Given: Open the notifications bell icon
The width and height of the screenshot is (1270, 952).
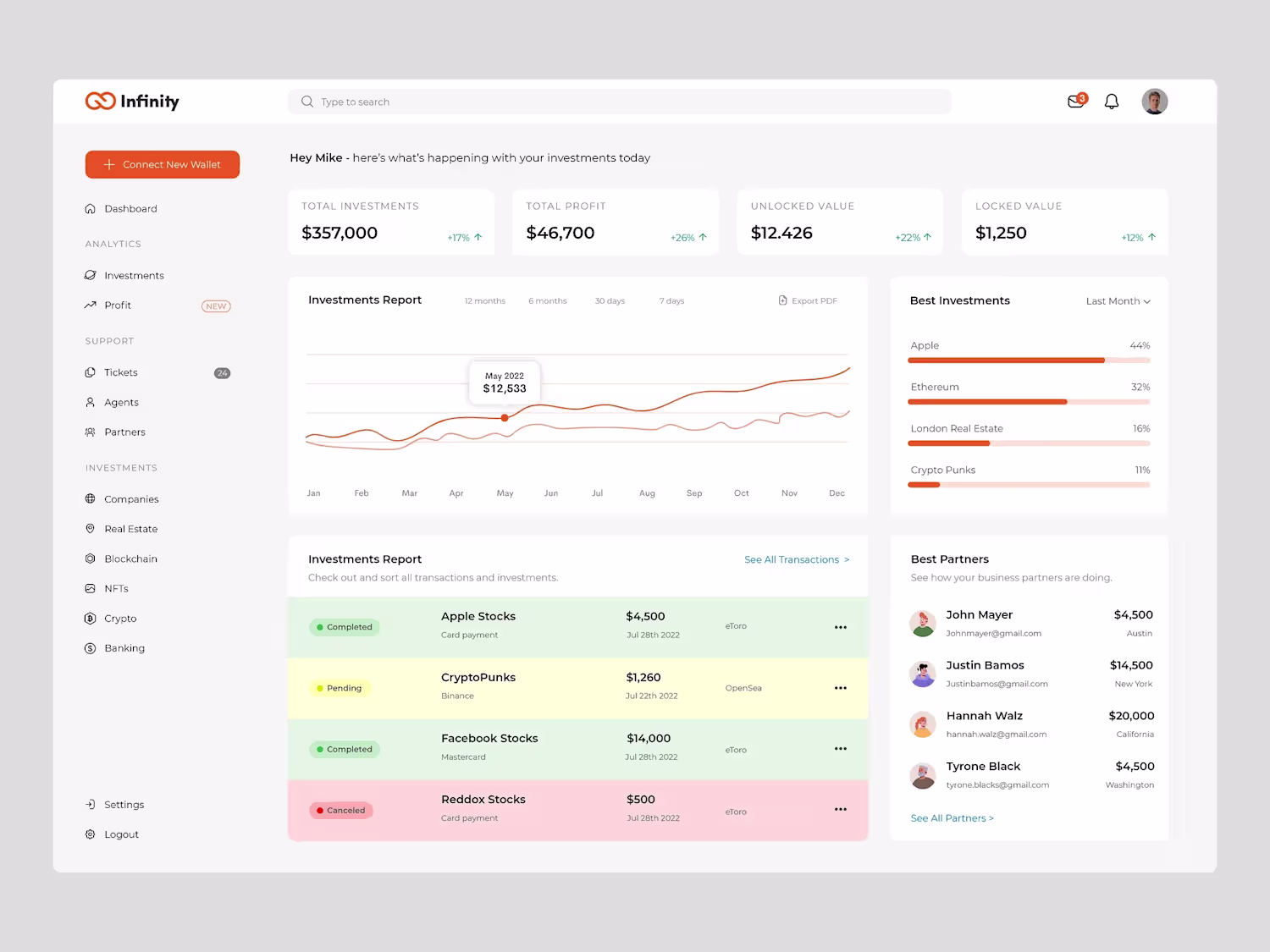Looking at the screenshot, I should click(x=1112, y=102).
